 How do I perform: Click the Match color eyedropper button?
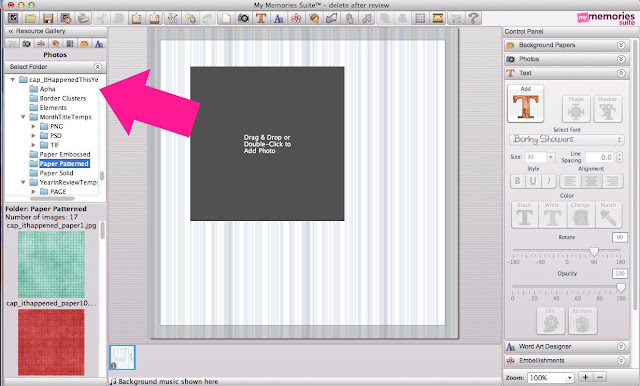pyautogui.click(x=608, y=215)
